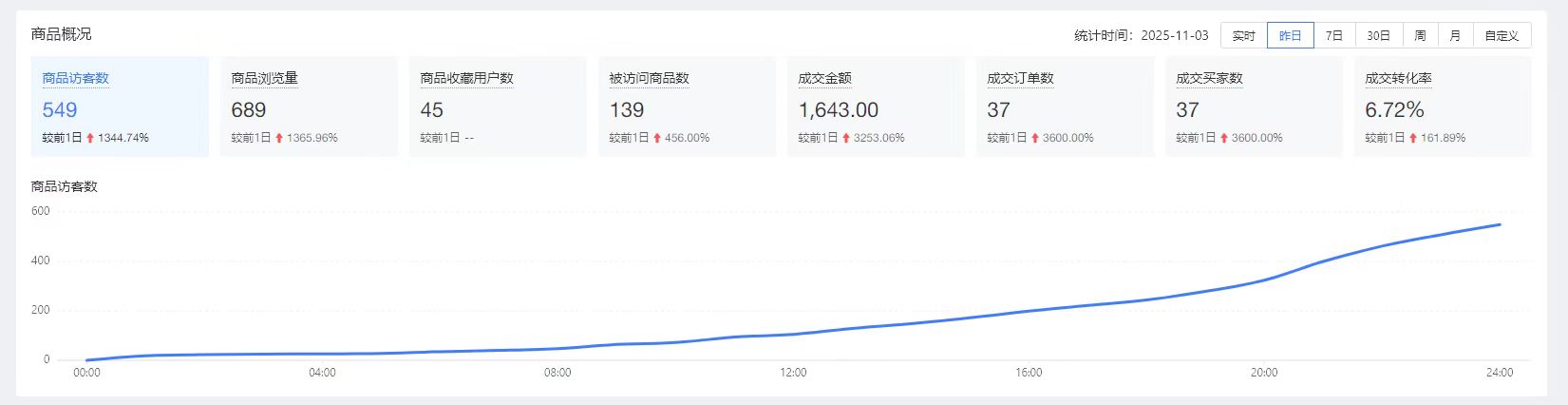Viewport: 1568px width, 405px height.
Task: Select the 被访问商品数 metric card
Action: coord(687,106)
